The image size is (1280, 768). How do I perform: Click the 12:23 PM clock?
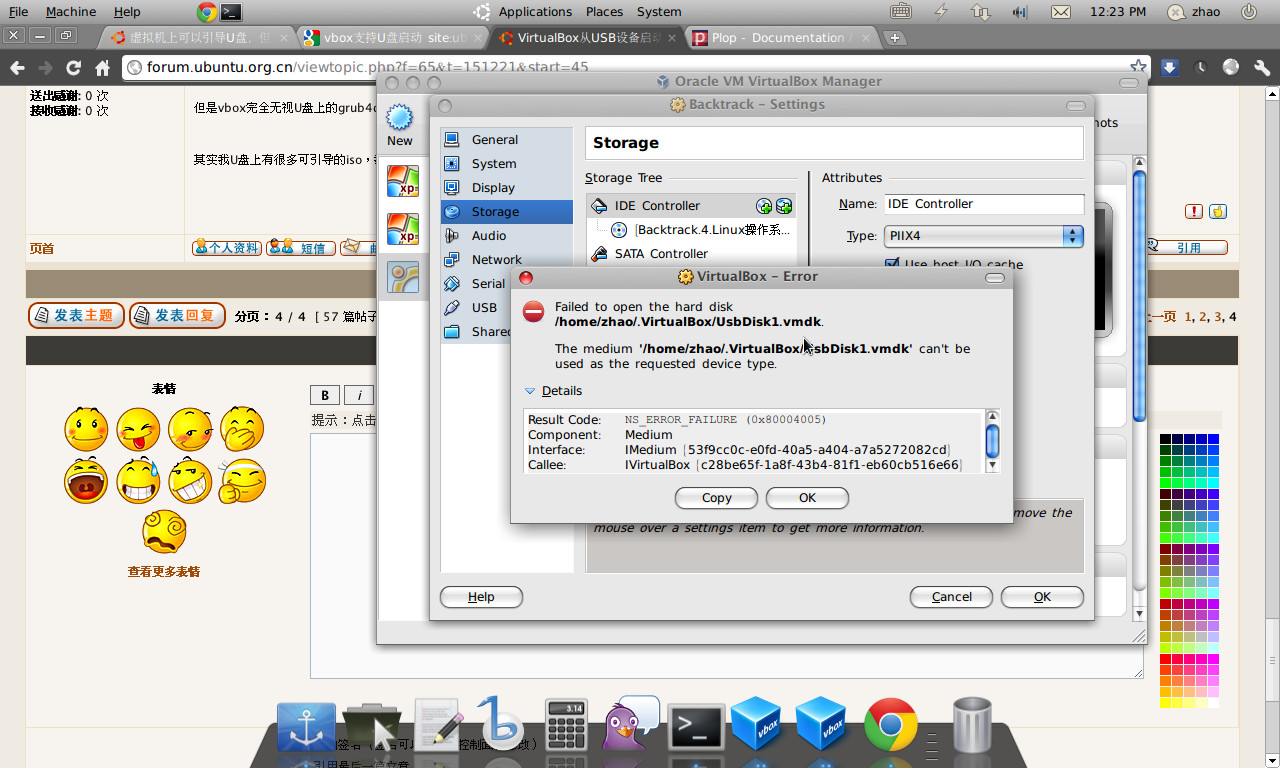point(1118,12)
